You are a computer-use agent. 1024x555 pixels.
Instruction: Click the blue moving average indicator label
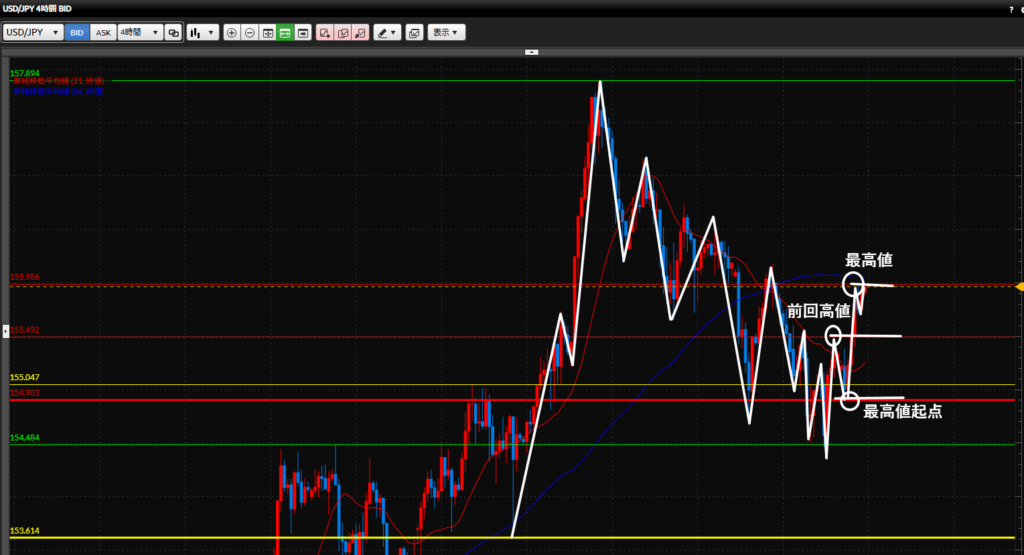point(58,91)
